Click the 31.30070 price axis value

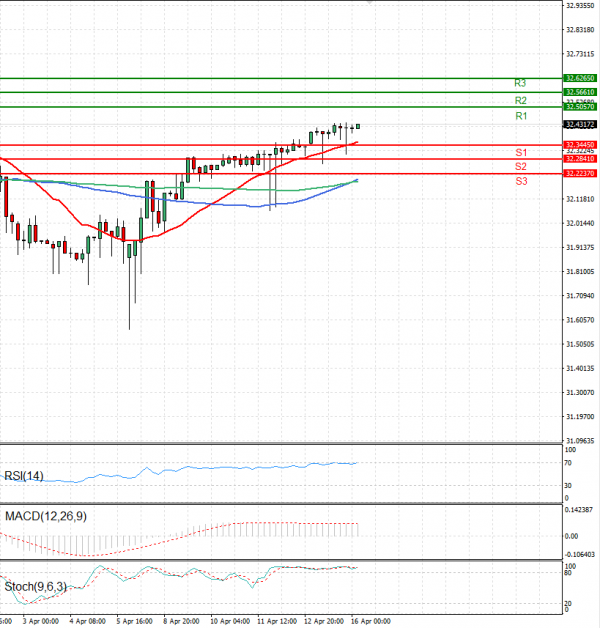[580, 392]
